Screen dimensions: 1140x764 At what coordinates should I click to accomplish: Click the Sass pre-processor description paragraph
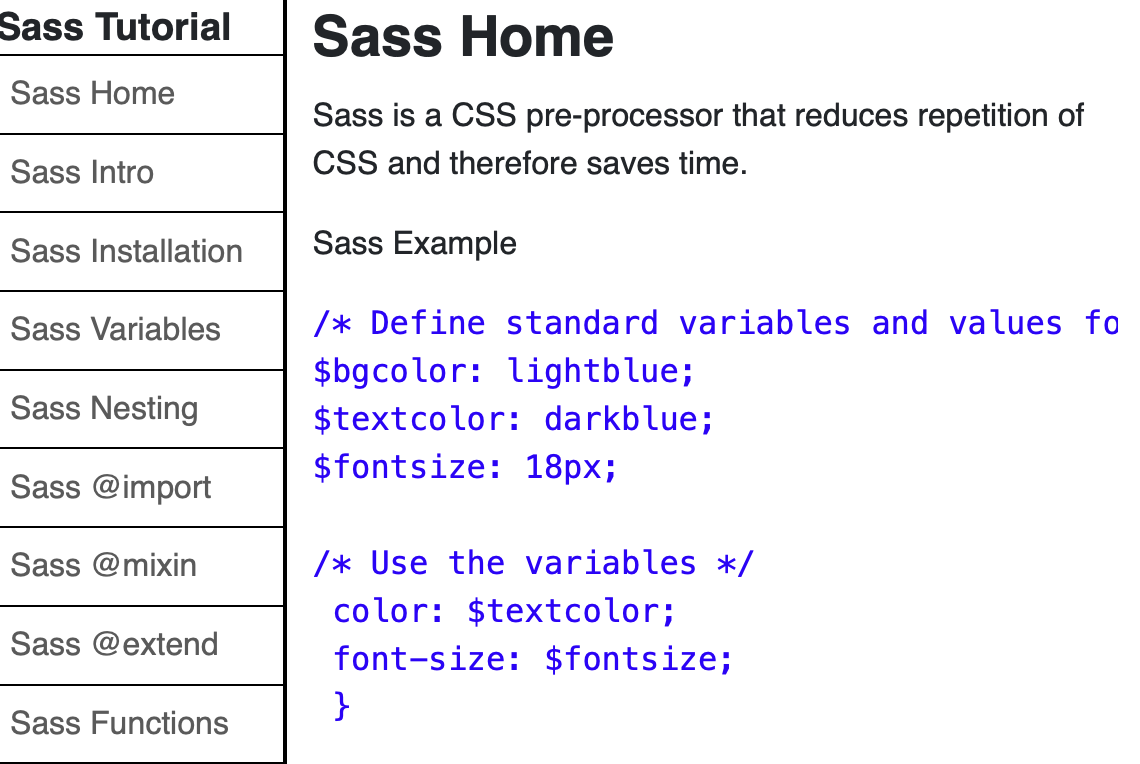pos(698,139)
